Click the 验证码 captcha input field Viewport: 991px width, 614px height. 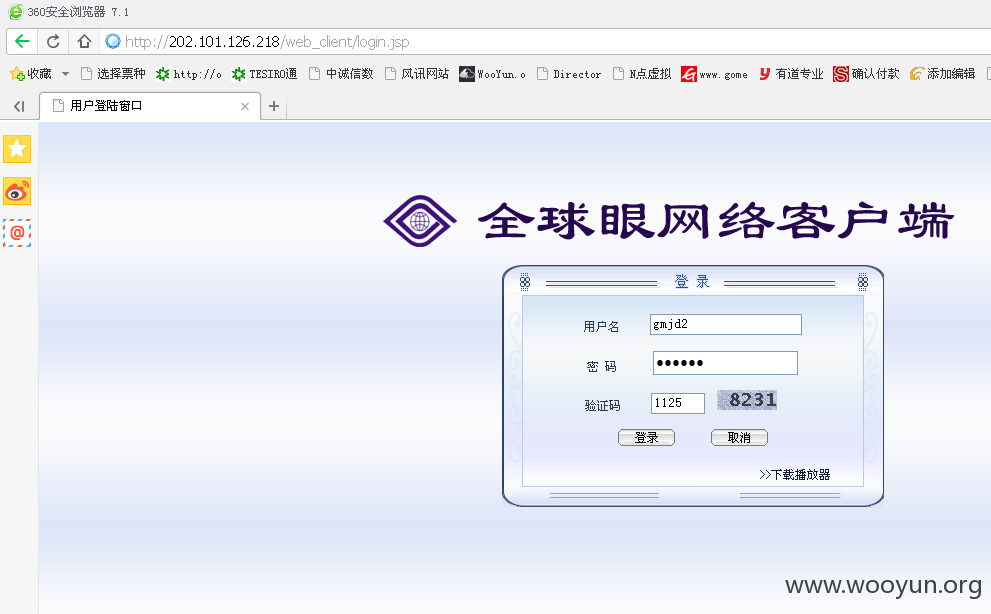(x=678, y=403)
